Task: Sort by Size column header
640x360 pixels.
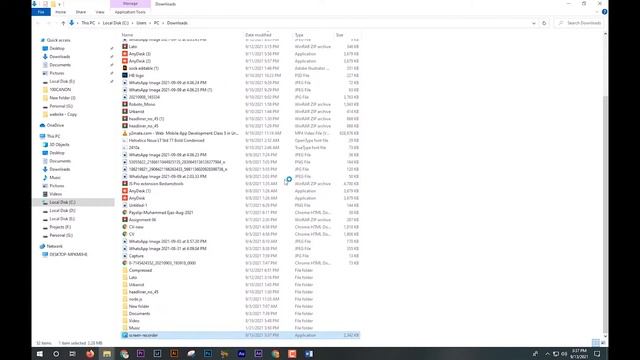Action: pos(340,35)
